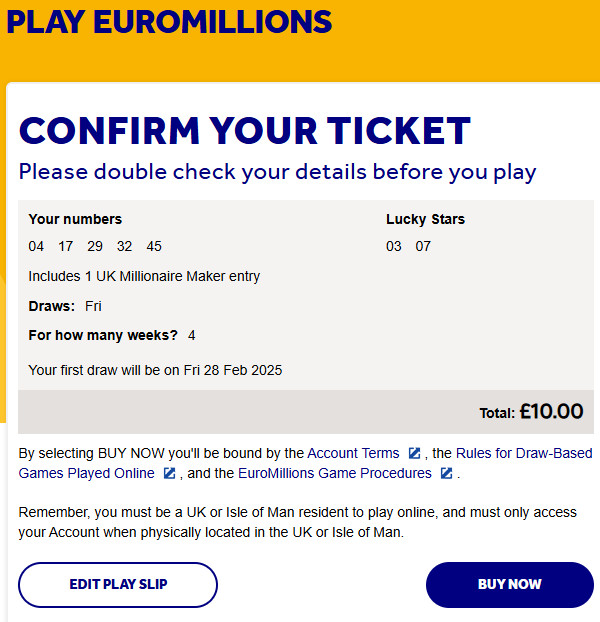Select the main number 17
The image size is (600, 622).
(x=66, y=246)
